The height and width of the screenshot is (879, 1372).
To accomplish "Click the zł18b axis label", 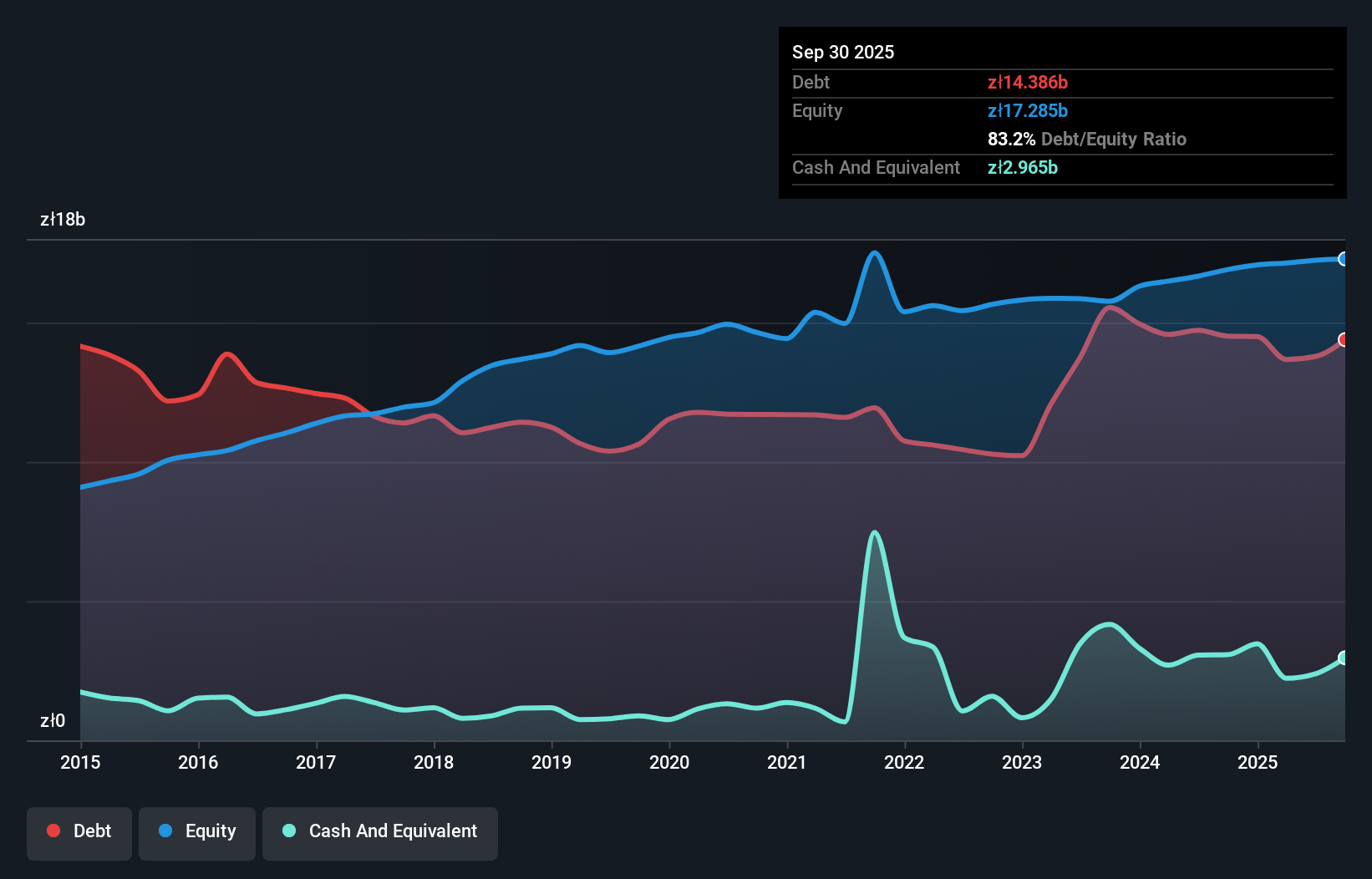I will [63, 219].
